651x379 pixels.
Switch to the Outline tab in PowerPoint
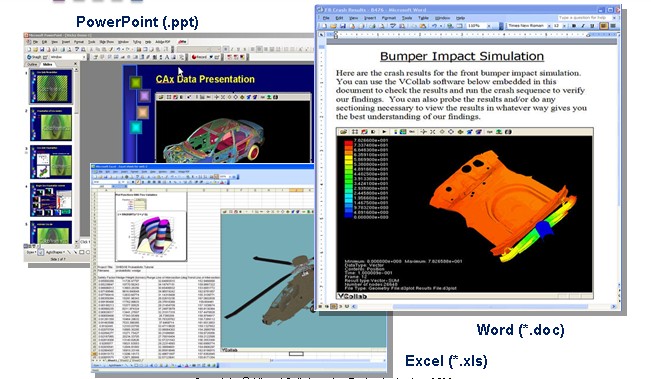32,65
